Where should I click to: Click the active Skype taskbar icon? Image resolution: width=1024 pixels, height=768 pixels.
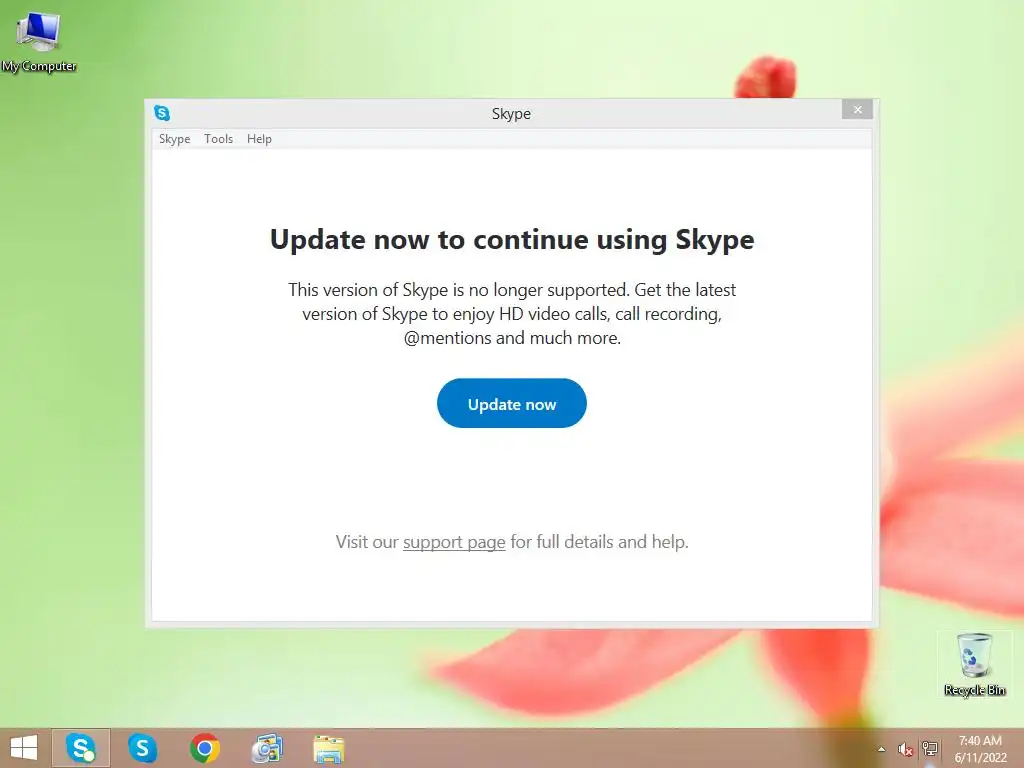[81, 748]
